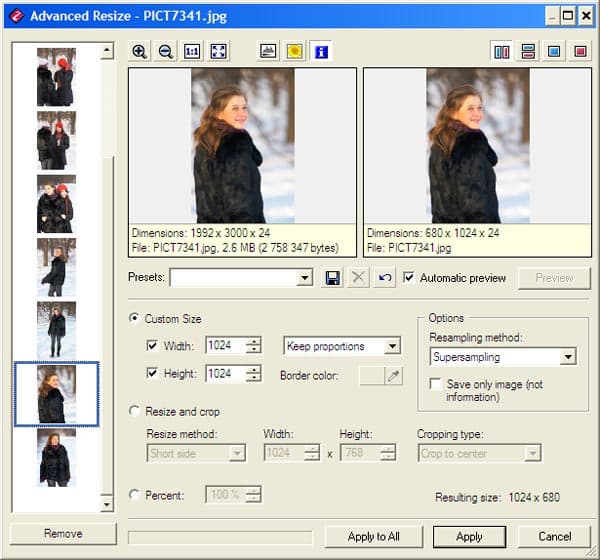The width and height of the screenshot is (600, 560).
Task: Click the greyed Preview button
Action: tap(554, 278)
